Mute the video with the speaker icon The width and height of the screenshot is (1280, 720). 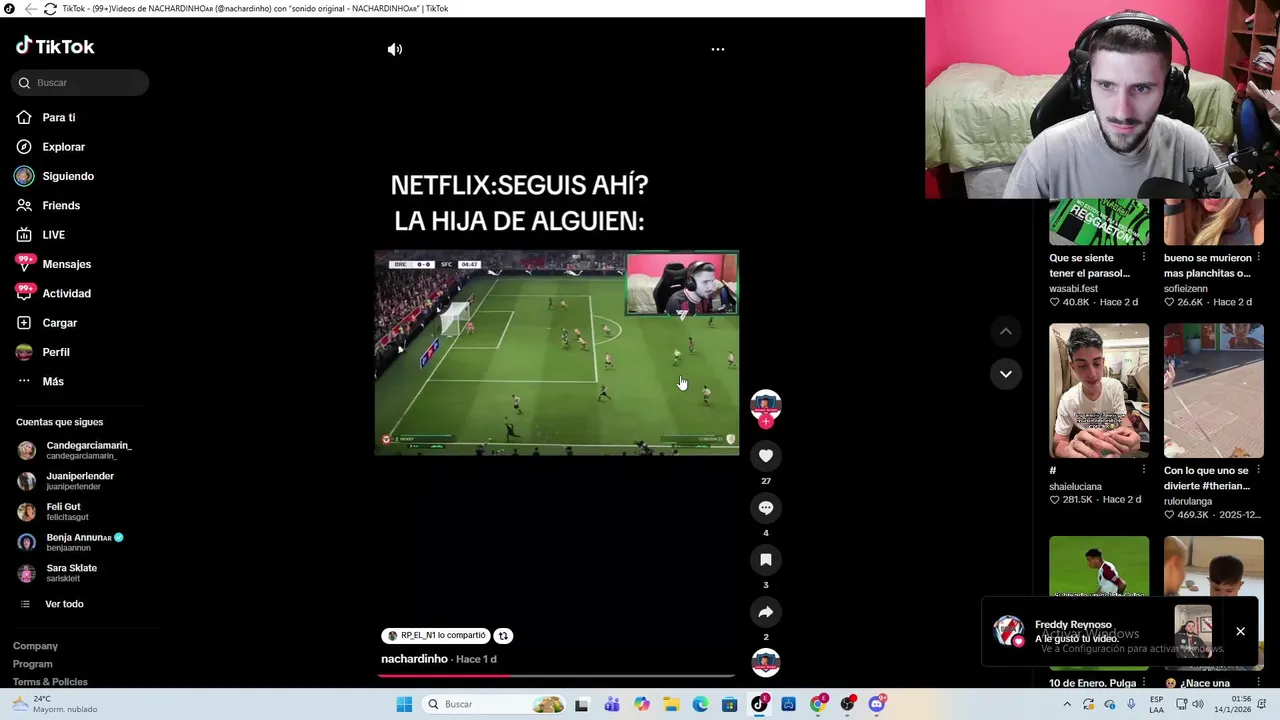click(x=395, y=49)
